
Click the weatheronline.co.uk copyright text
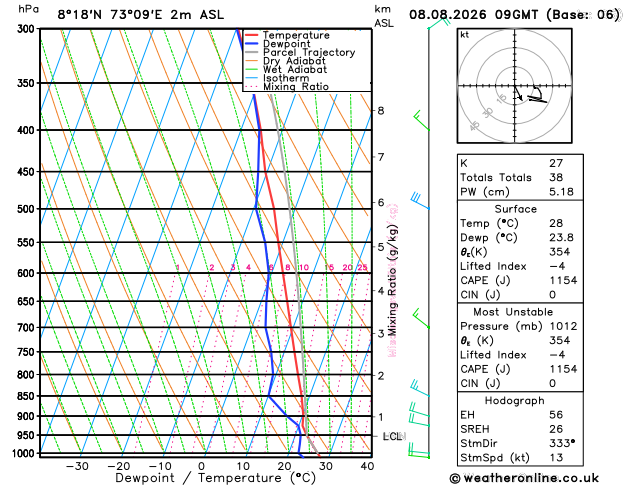point(524,478)
